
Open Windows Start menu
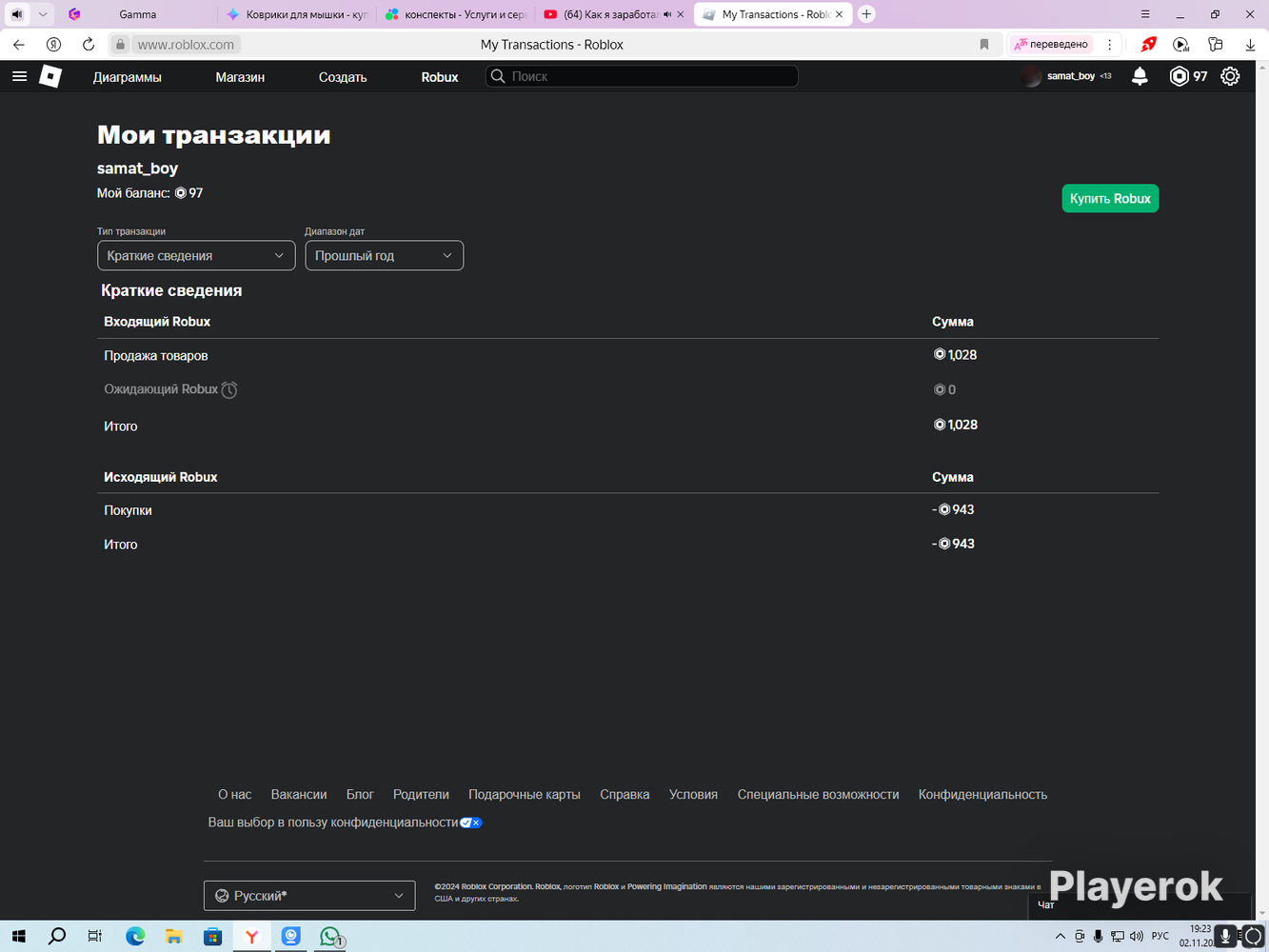point(18,937)
